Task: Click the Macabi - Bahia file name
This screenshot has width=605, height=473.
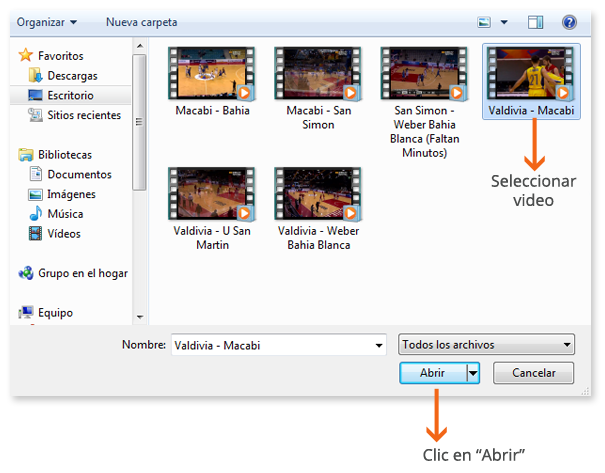Action: tap(212, 111)
